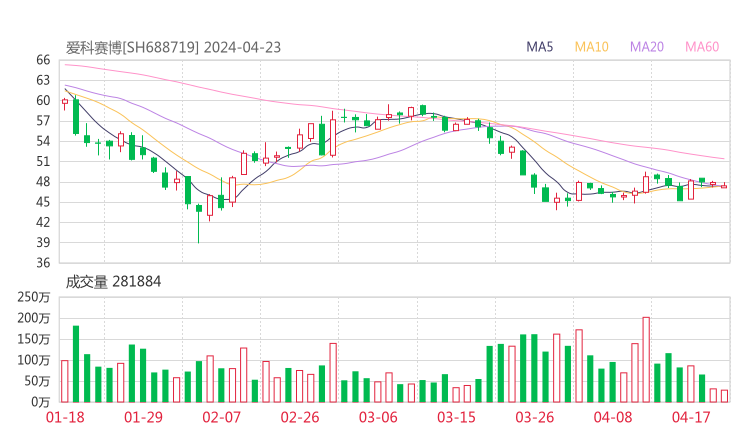Click the MA20 legend label
The image size is (740, 440).
click(647, 47)
